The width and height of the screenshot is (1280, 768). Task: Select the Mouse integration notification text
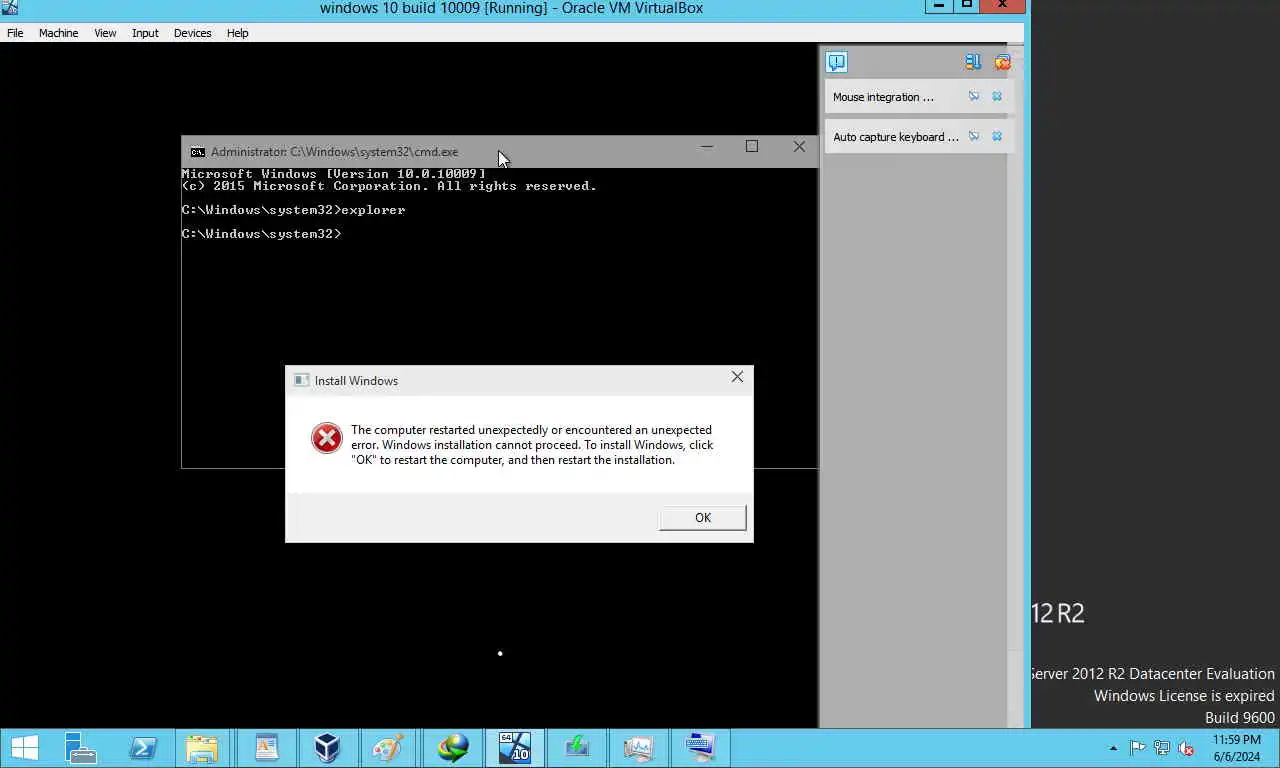point(883,97)
